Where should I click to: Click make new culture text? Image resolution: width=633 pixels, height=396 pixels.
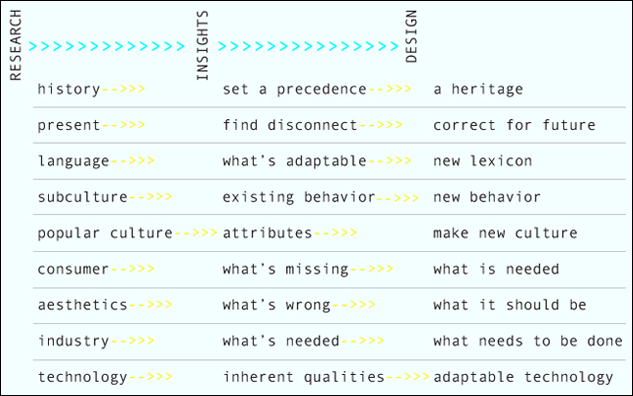pyautogui.click(x=505, y=233)
